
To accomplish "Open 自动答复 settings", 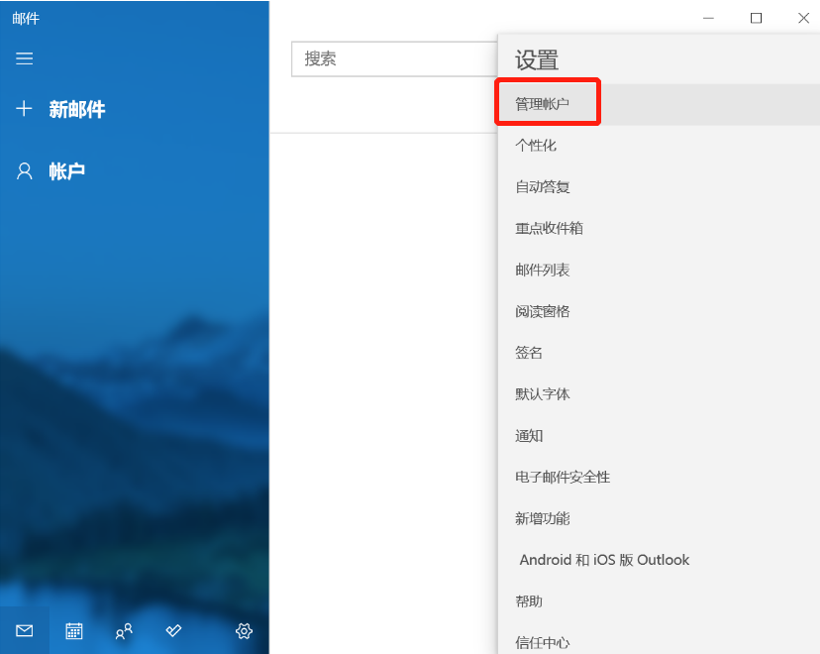I will pos(659,187).
